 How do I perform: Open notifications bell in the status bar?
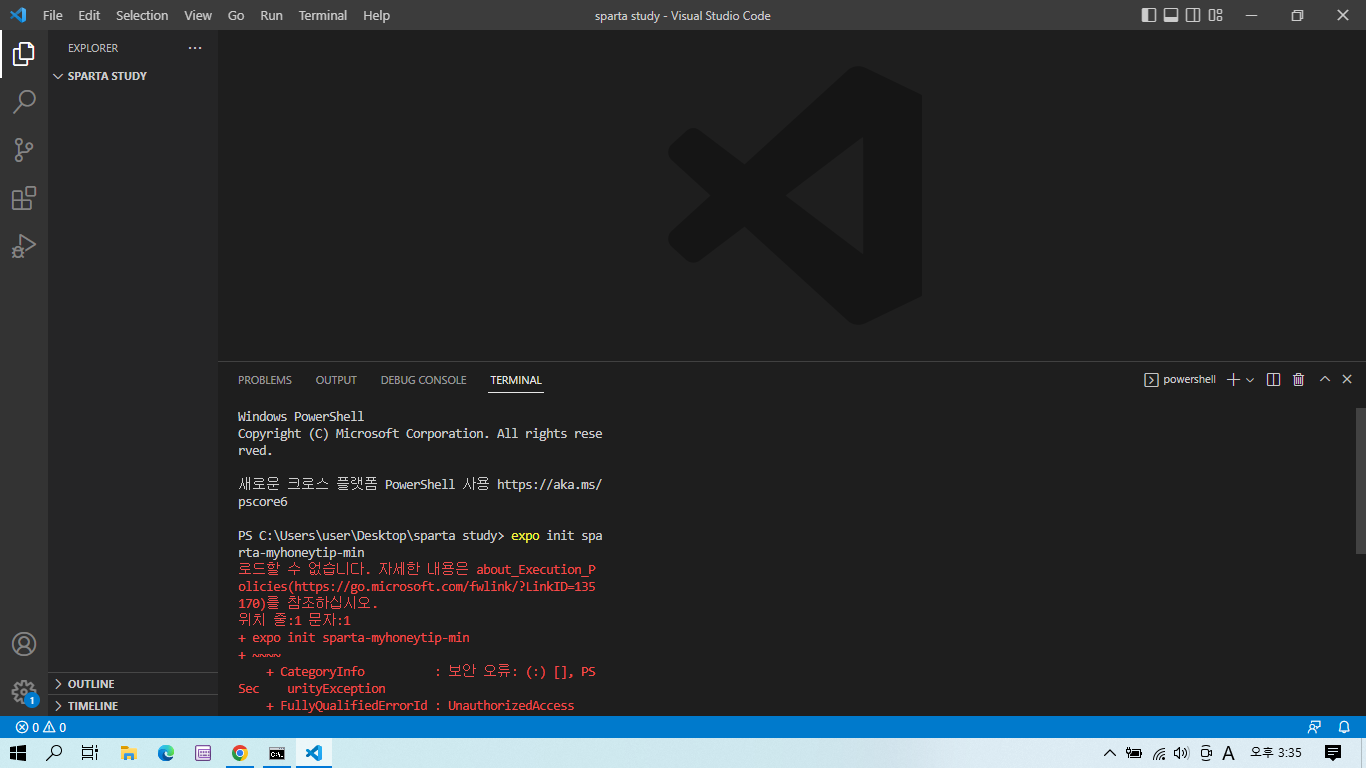(x=1345, y=727)
